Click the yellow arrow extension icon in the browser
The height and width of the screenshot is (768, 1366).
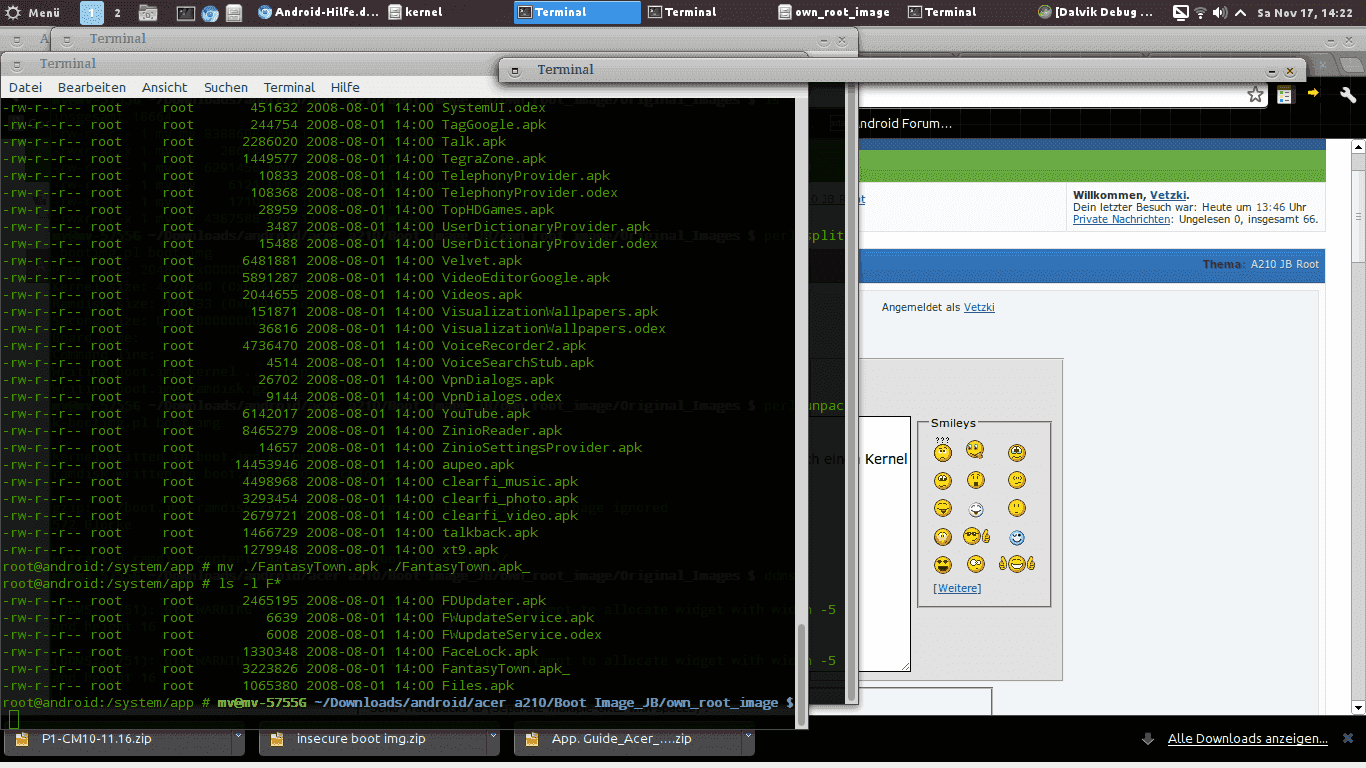1313,93
